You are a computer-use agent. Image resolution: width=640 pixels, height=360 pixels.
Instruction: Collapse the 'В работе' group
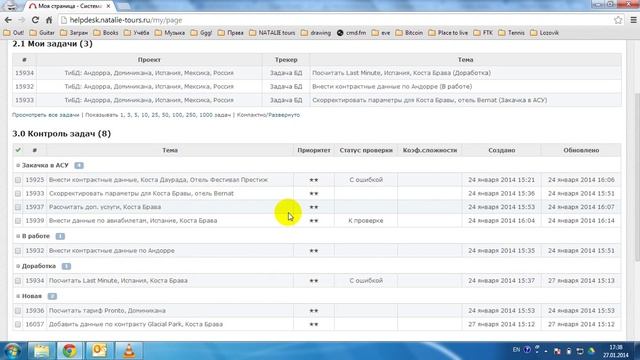click(18, 236)
